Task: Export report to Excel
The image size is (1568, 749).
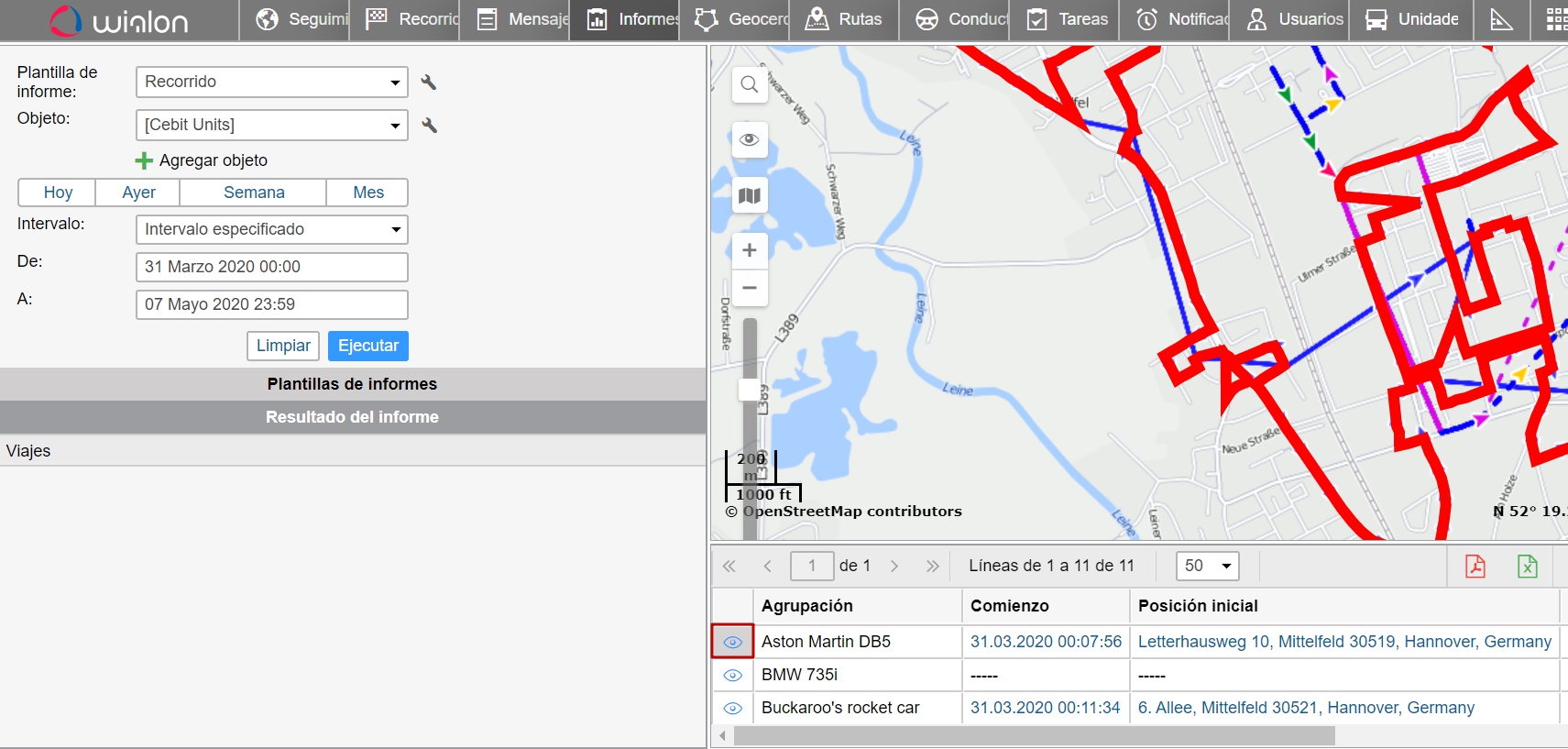Action: click(x=1527, y=567)
